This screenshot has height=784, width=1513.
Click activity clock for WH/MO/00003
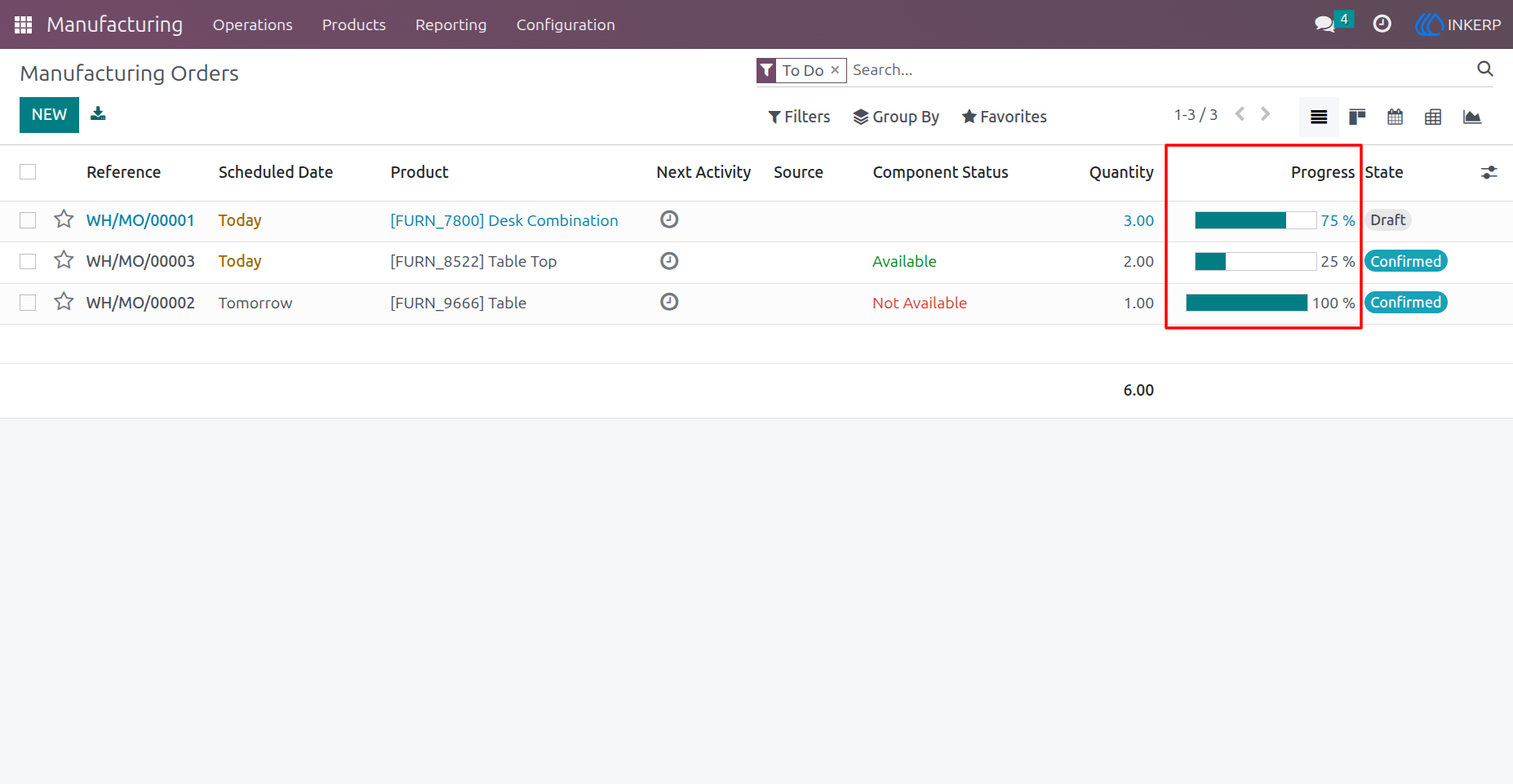[669, 261]
